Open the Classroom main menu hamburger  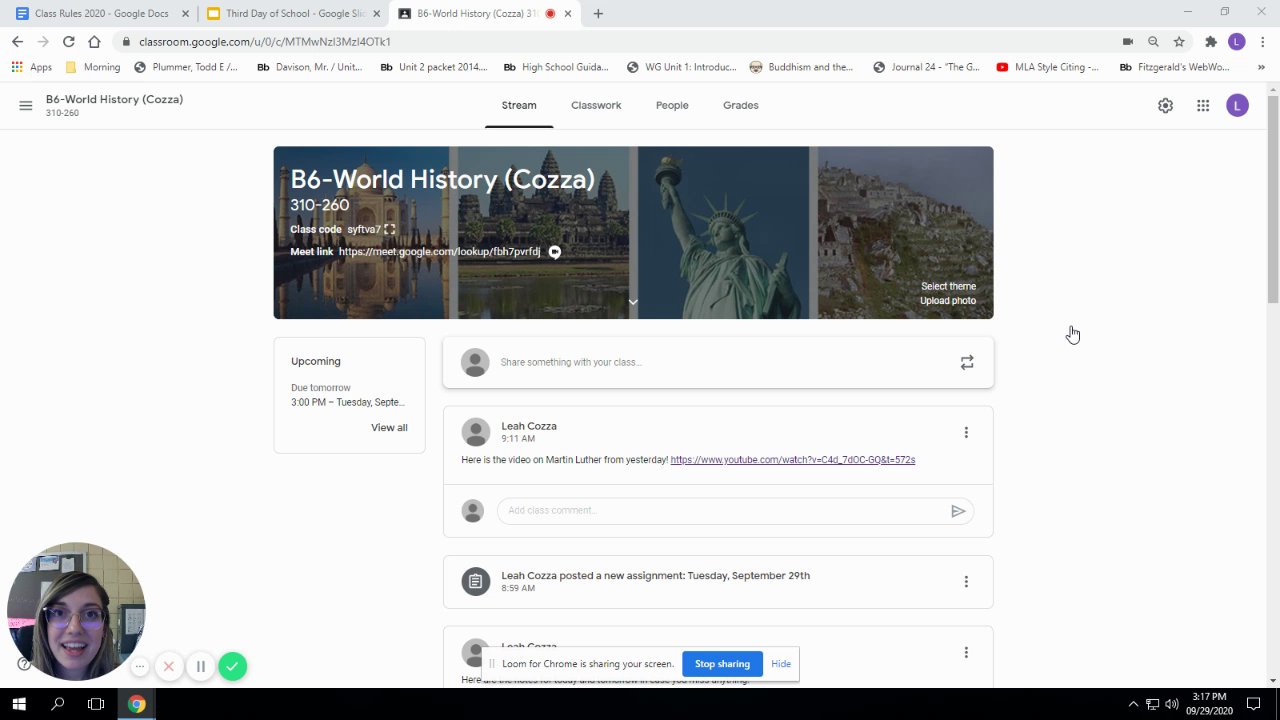26,105
